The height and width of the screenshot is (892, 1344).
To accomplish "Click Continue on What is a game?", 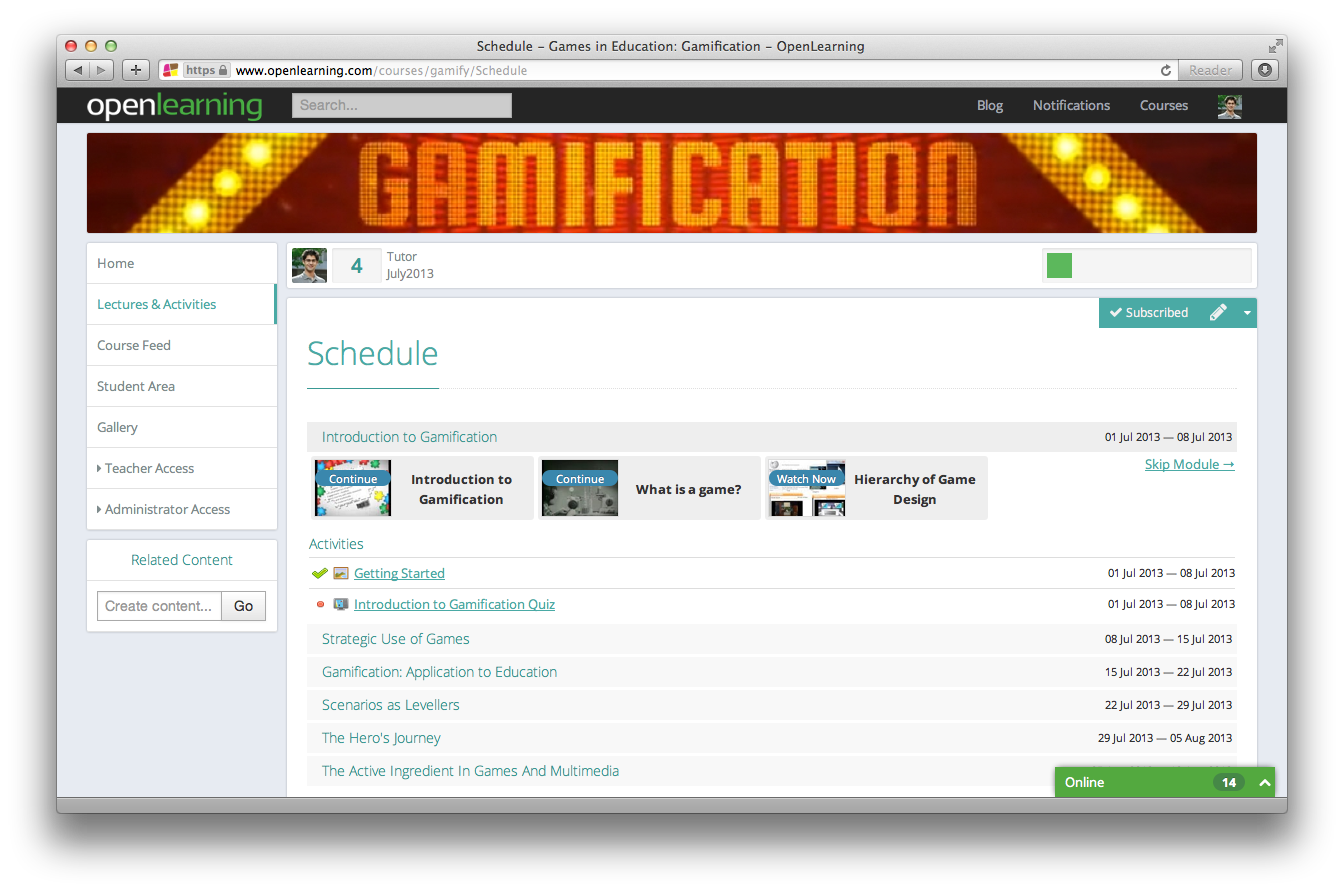I will click(x=580, y=479).
